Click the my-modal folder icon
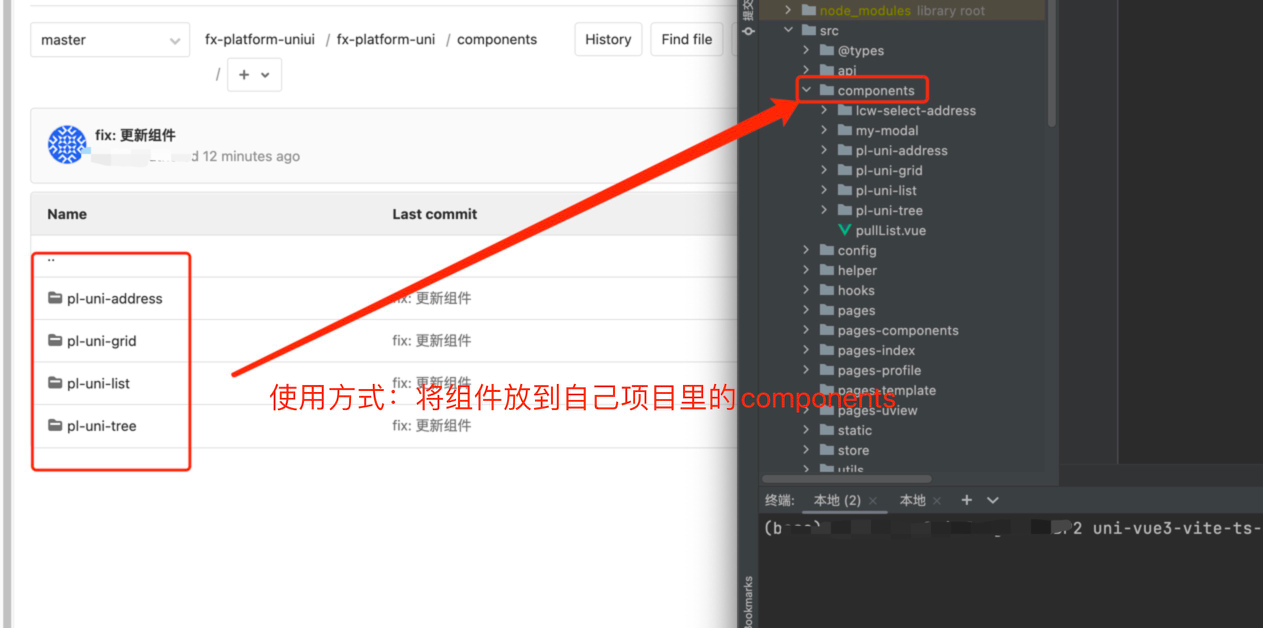This screenshot has height=628, width=1263. click(845, 131)
